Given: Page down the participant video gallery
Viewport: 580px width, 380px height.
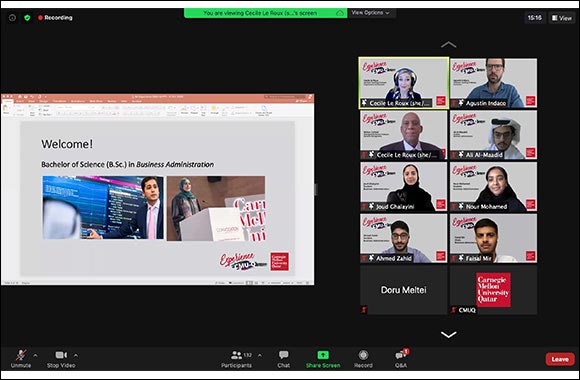Looking at the screenshot, I should point(448,334).
